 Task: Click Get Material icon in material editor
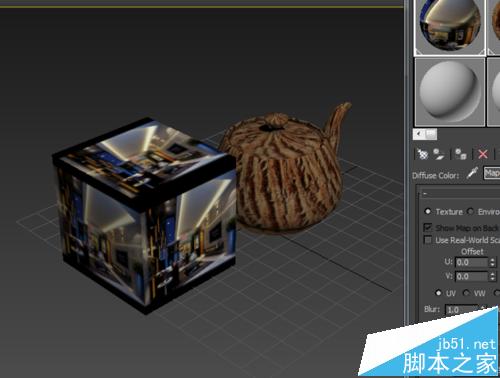point(422,154)
